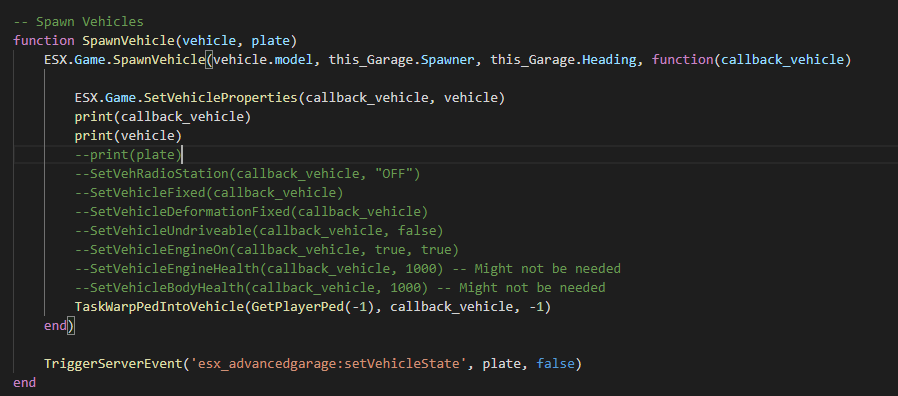Click TaskWarpPedIntoVehicle call

313,307
